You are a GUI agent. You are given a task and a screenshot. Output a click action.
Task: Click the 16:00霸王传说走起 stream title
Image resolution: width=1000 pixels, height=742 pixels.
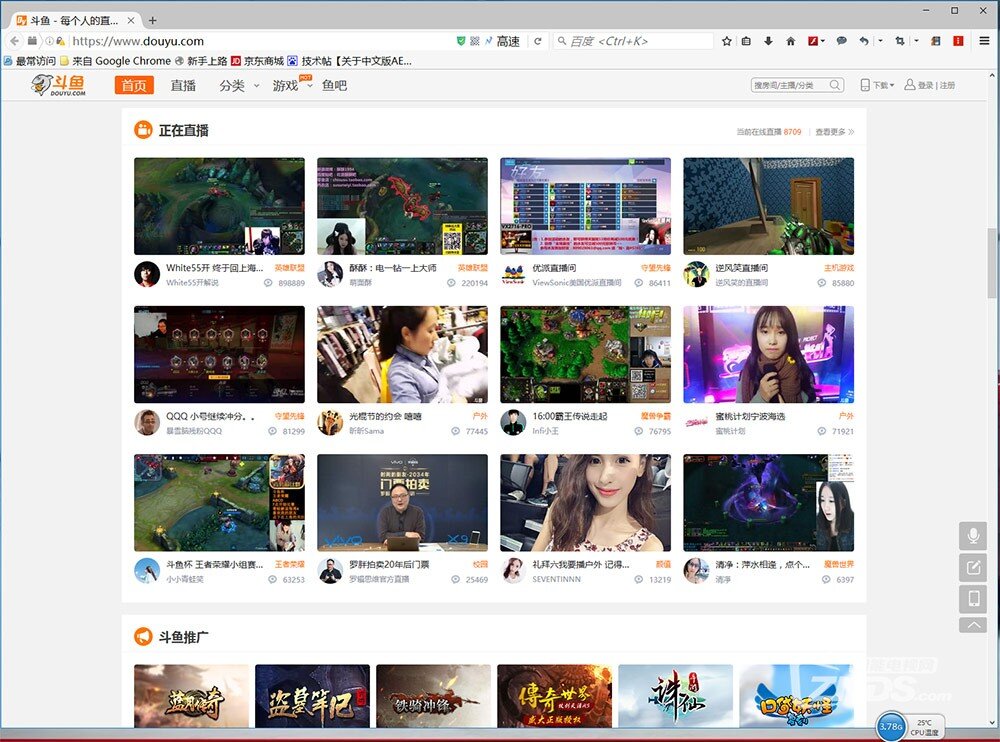570,416
